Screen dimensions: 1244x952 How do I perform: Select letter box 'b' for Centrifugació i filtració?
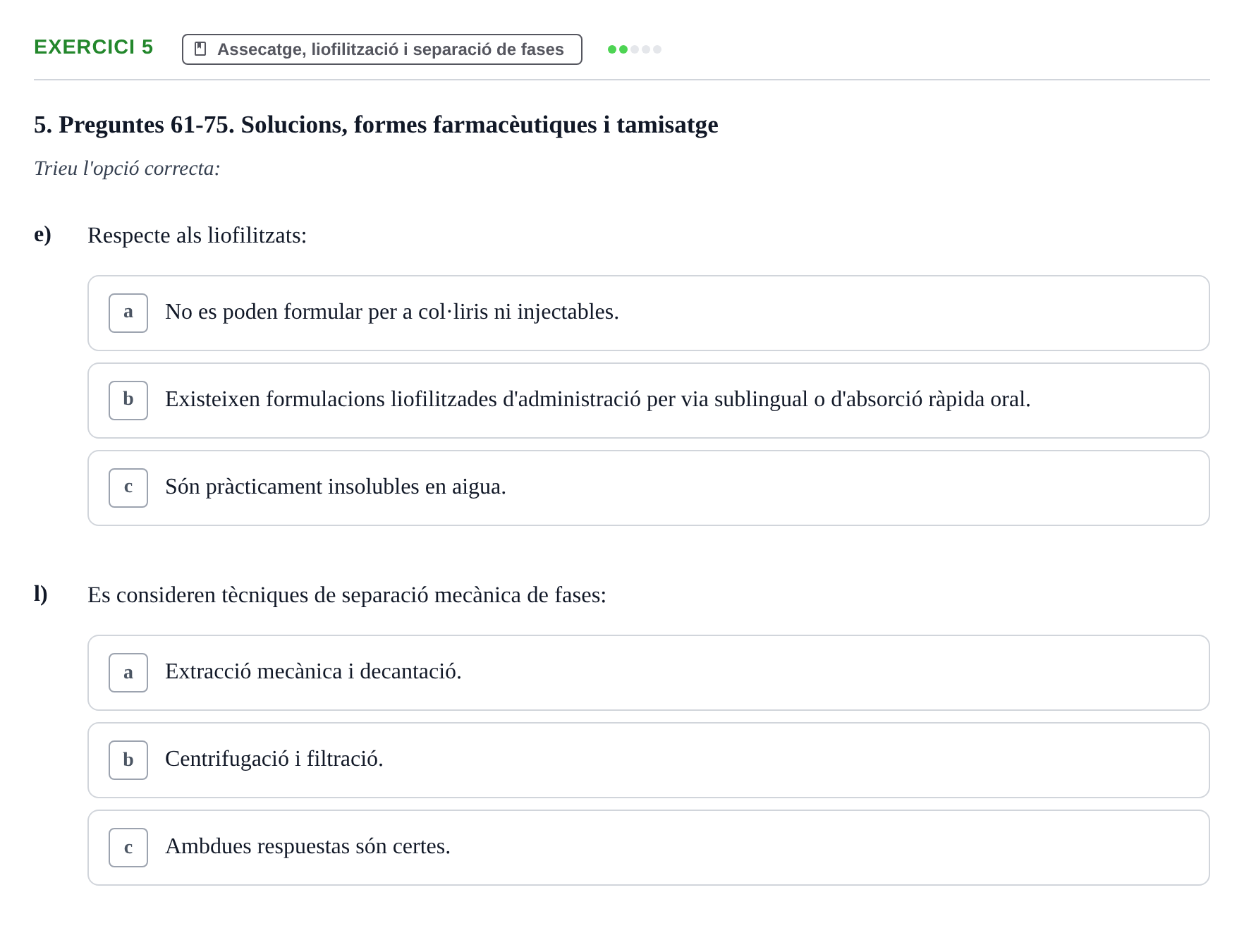pyautogui.click(x=128, y=760)
